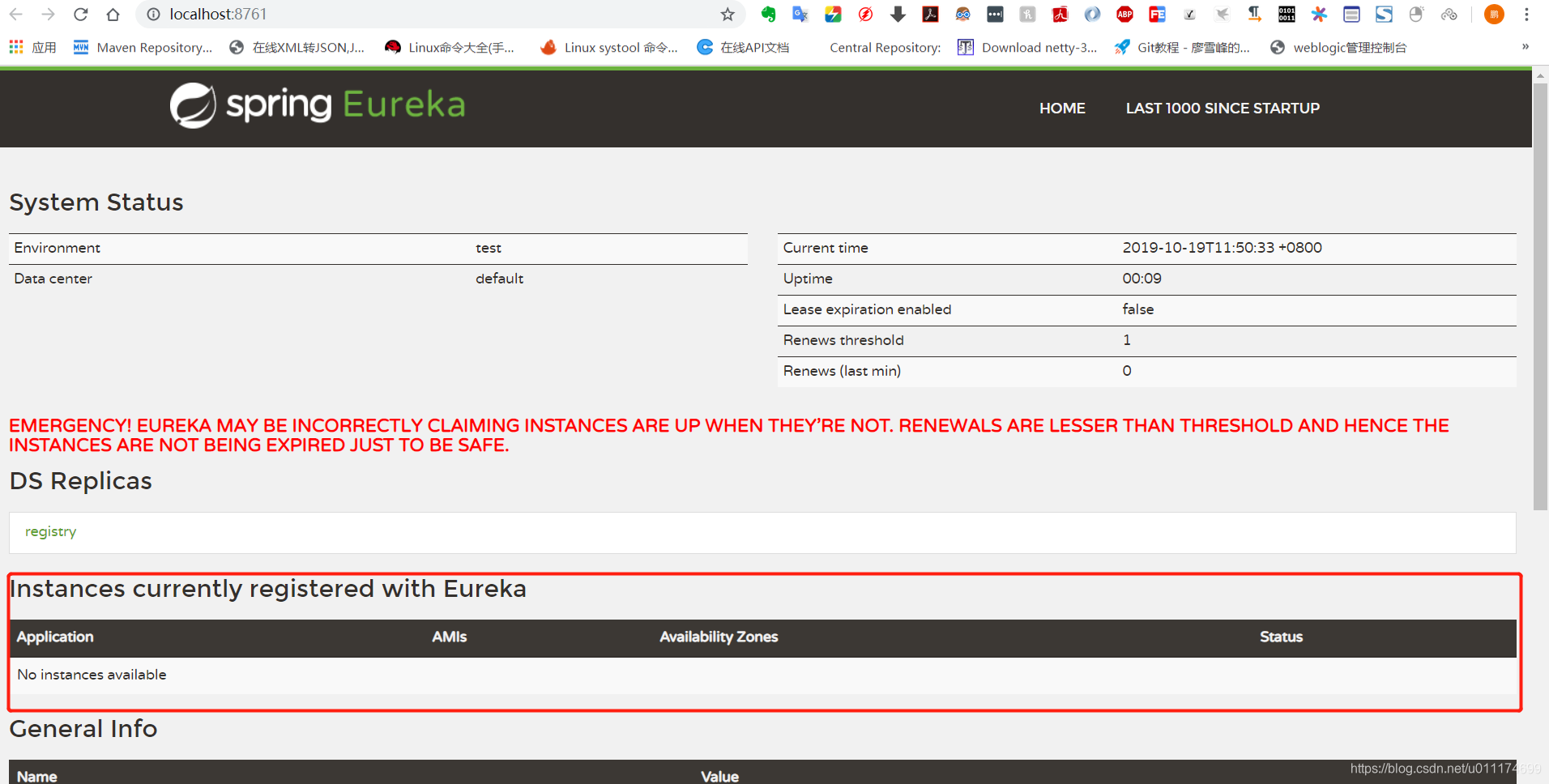Viewport: 1549px width, 784px height.
Task: Select the Current time value
Action: tap(1222, 248)
